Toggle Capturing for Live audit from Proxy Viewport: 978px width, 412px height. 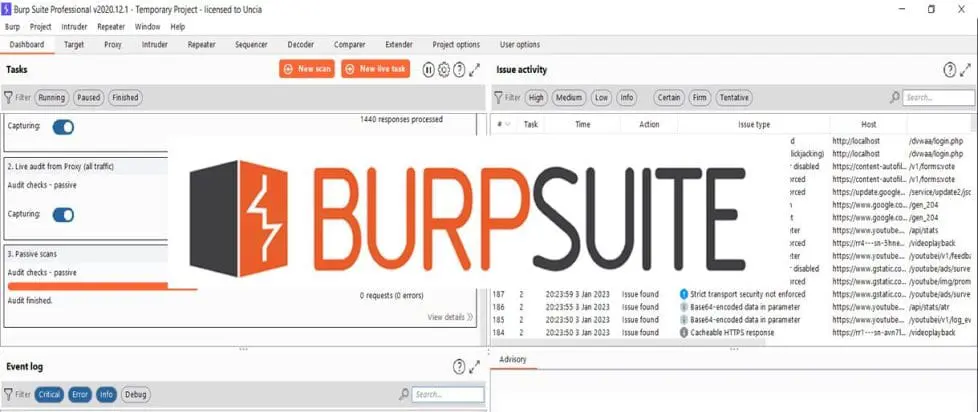coord(63,214)
